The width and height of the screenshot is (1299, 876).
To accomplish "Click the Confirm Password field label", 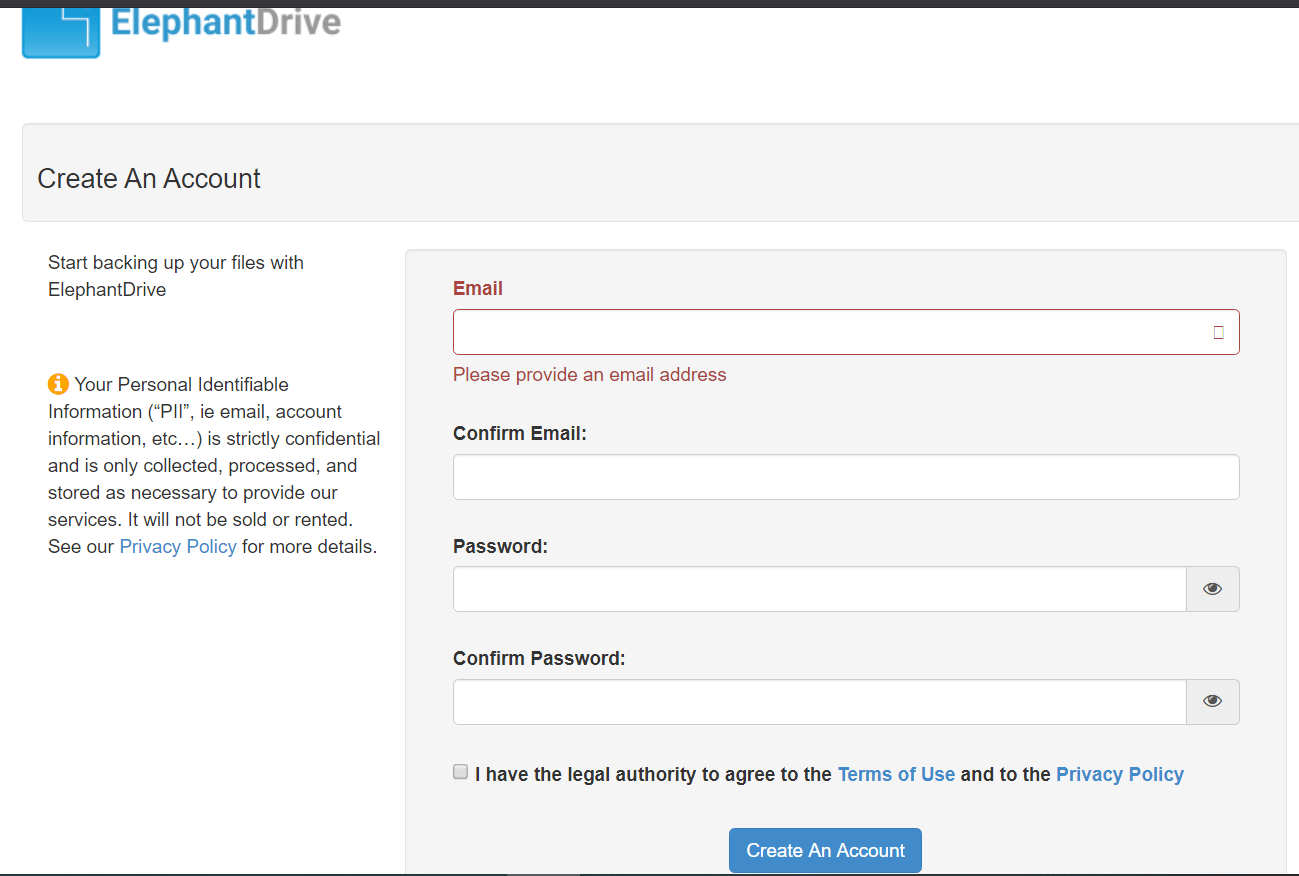I will [x=539, y=657].
